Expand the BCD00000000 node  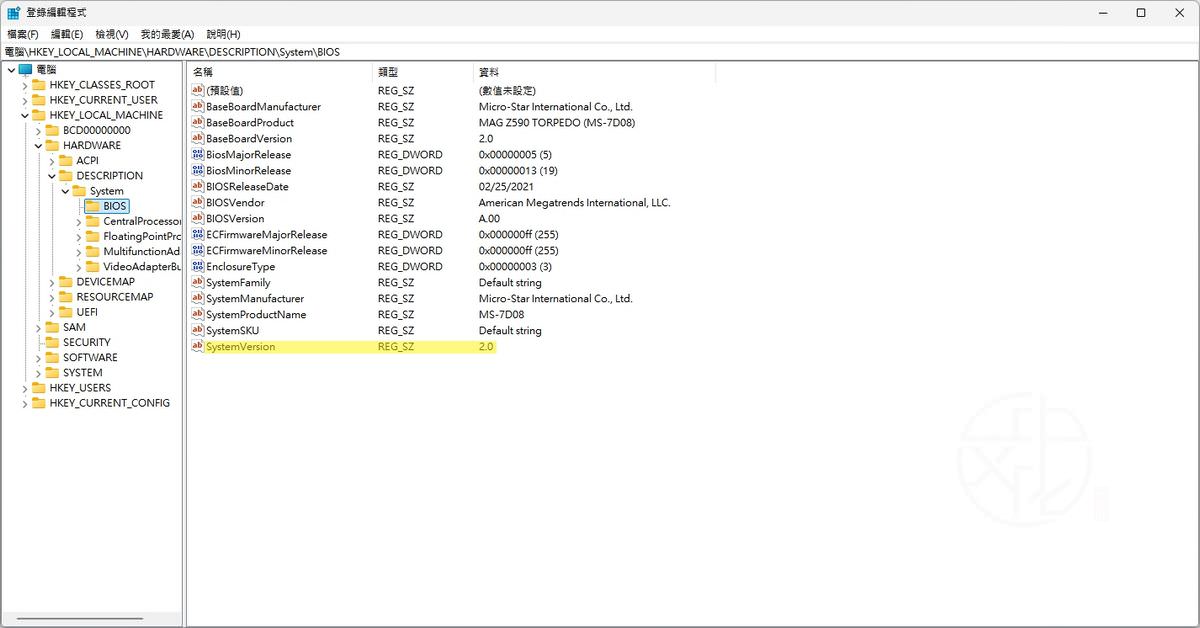(x=38, y=130)
